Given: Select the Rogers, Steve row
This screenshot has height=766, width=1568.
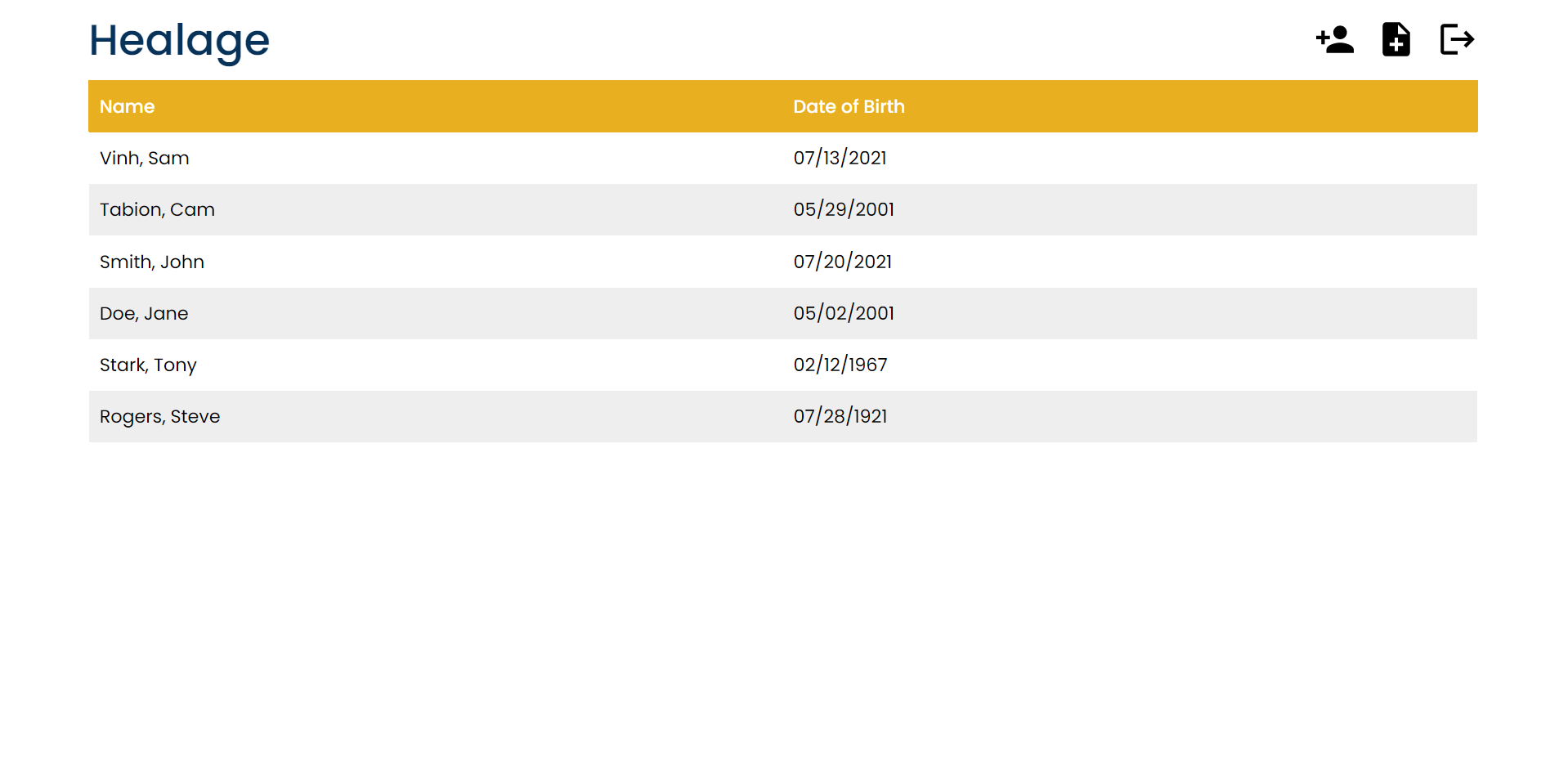Looking at the screenshot, I should (x=159, y=416).
